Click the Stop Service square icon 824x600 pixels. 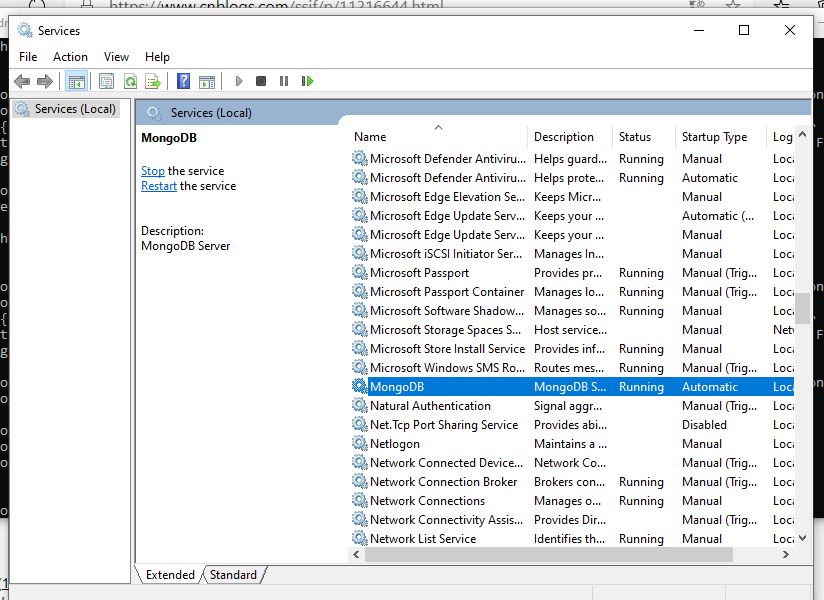(261, 81)
